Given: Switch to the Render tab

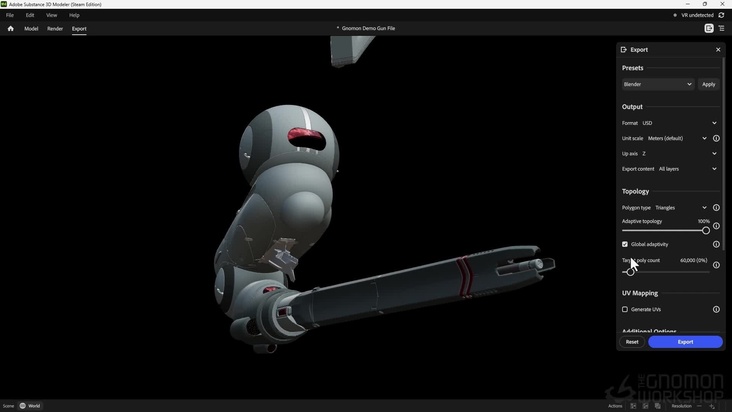Looking at the screenshot, I should pyautogui.click(x=55, y=28).
